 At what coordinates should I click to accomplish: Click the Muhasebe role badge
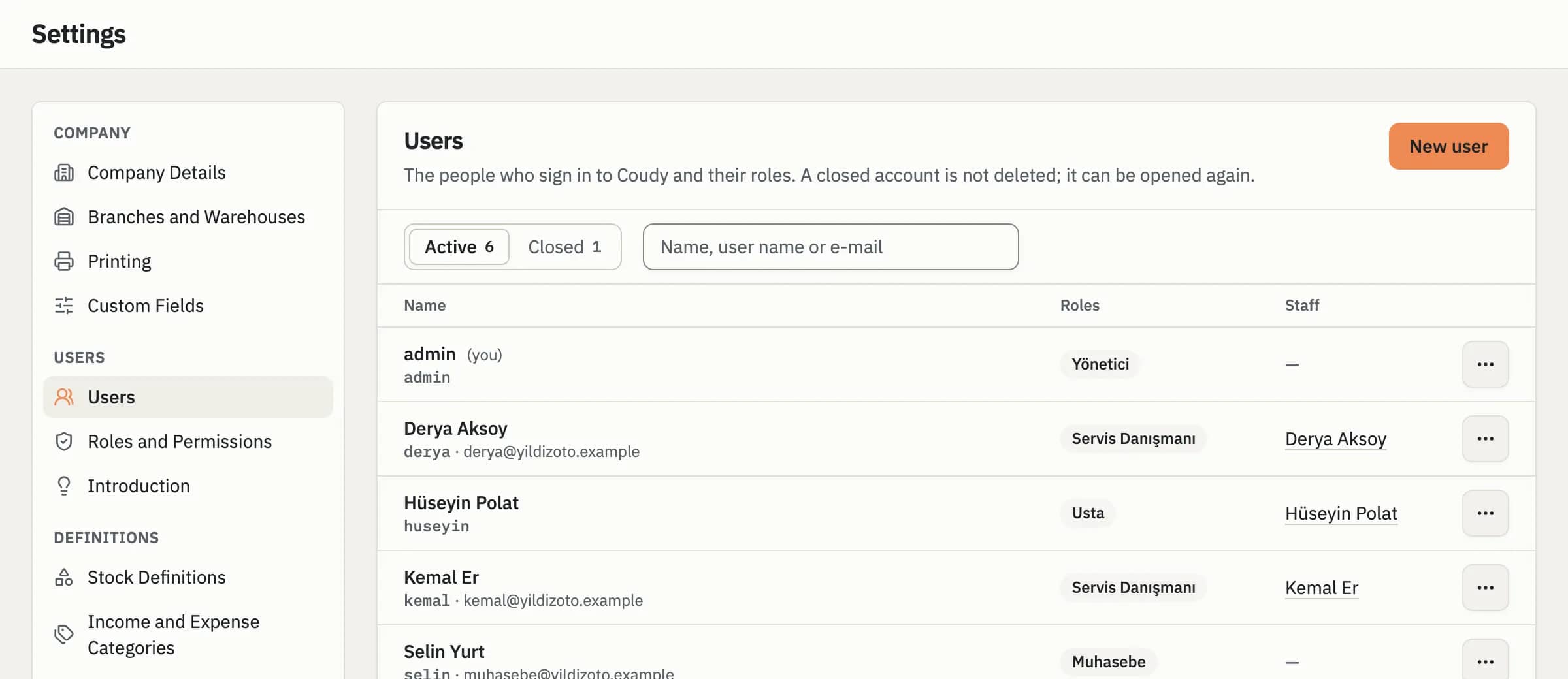1109,662
